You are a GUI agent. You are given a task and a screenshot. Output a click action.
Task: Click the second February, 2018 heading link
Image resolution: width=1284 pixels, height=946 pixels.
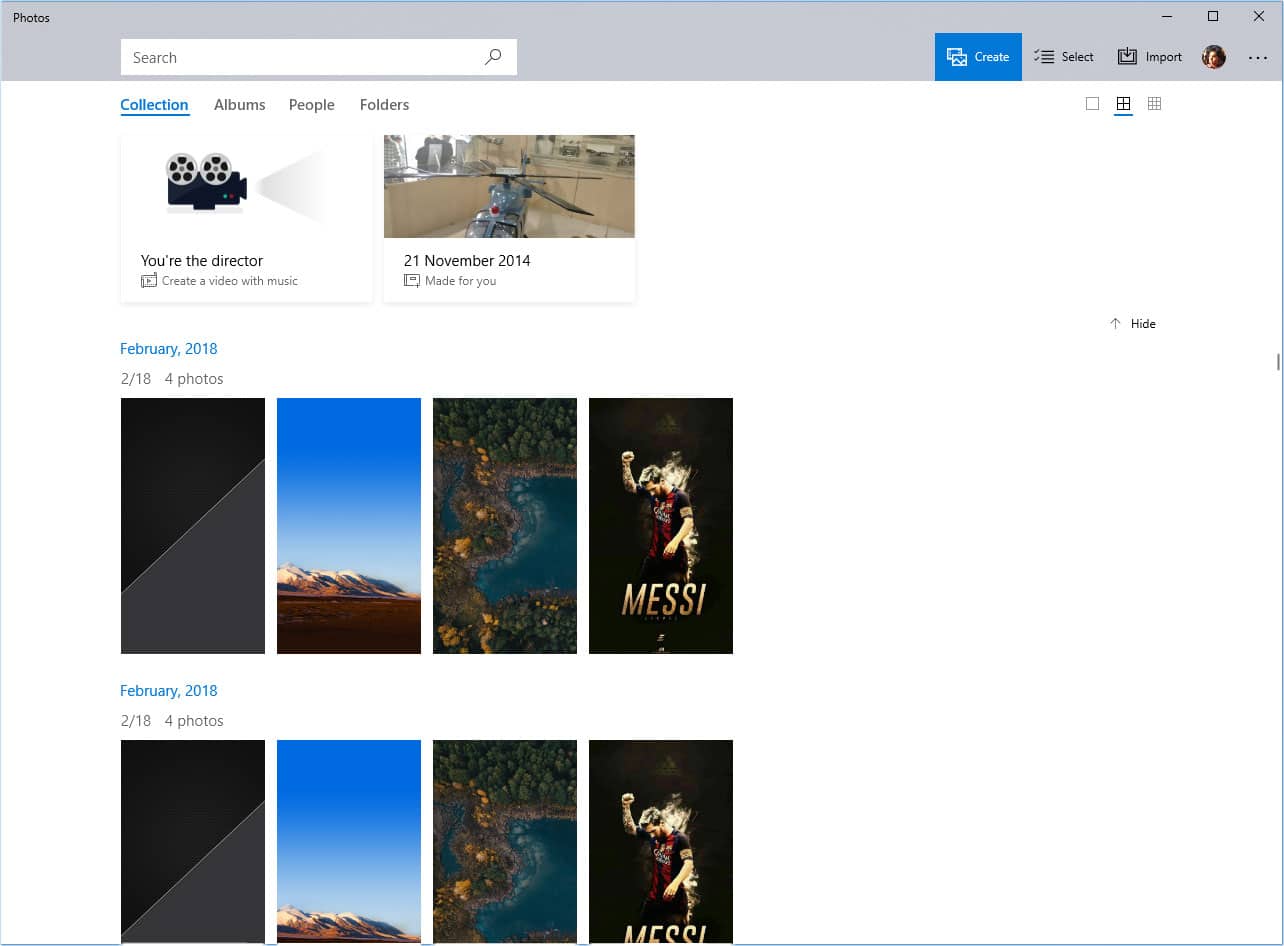pyautogui.click(x=169, y=691)
